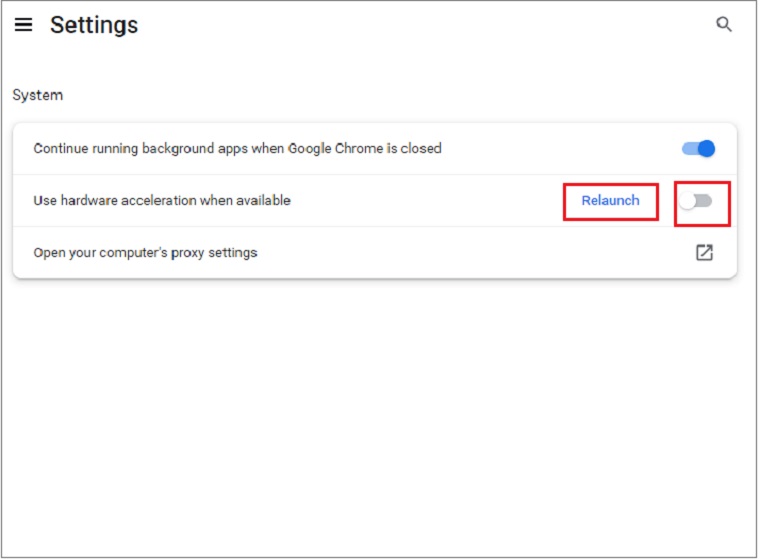Screen dimensions: 760x559
Task: Click empty space in the hardware acceleration row
Action: coord(430,201)
